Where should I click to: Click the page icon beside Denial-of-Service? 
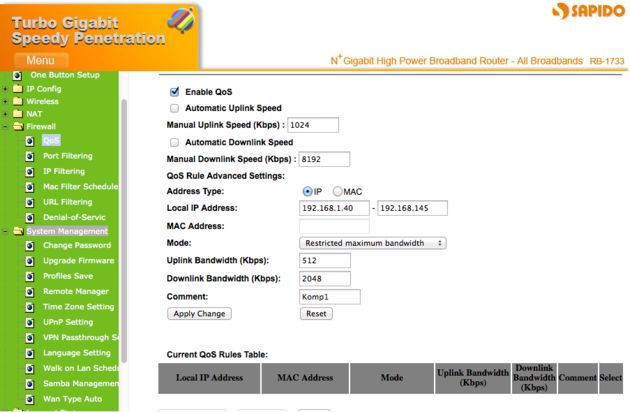point(30,217)
